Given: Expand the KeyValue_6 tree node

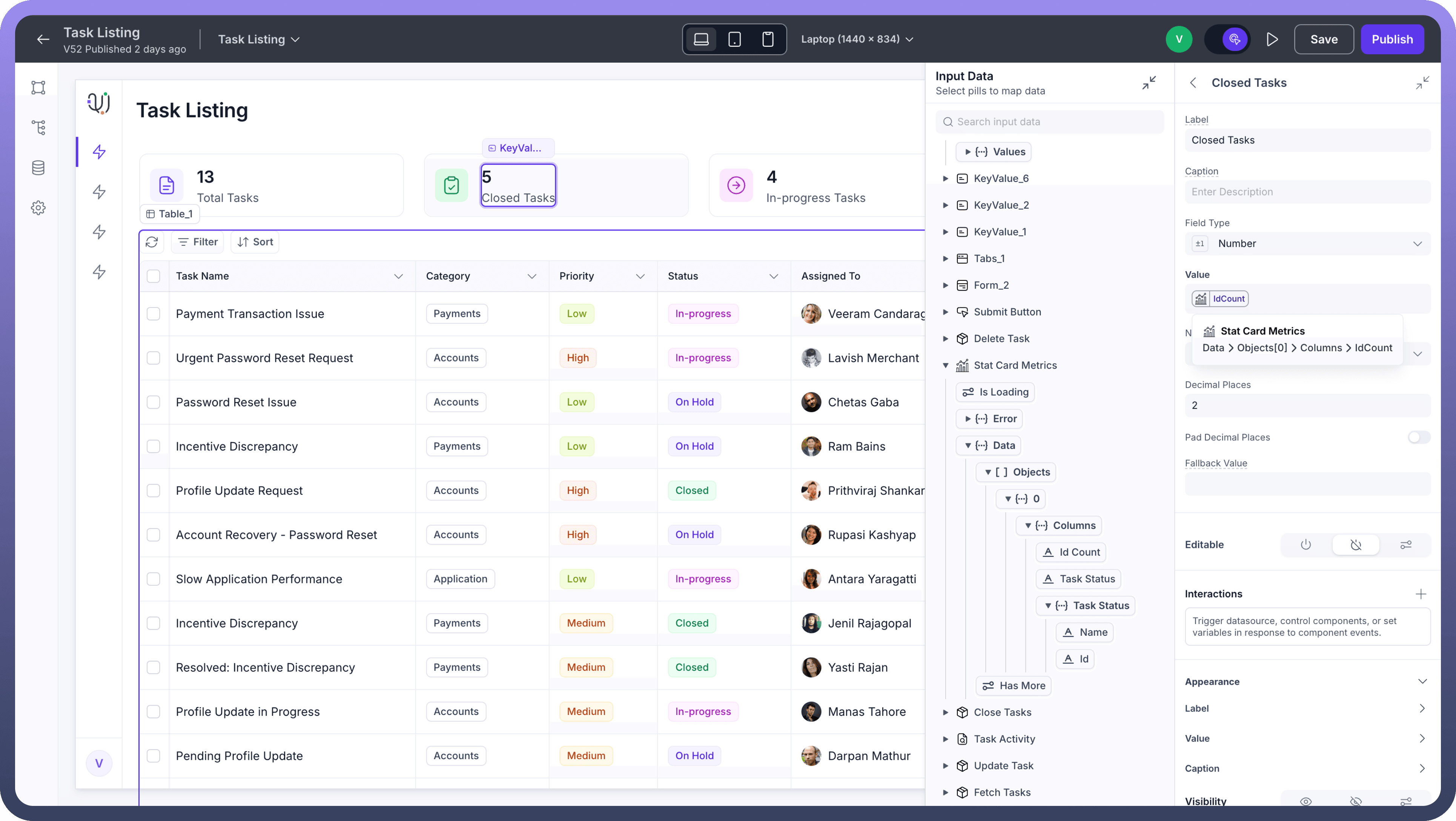Looking at the screenshot, I should [x=946, y=179].
